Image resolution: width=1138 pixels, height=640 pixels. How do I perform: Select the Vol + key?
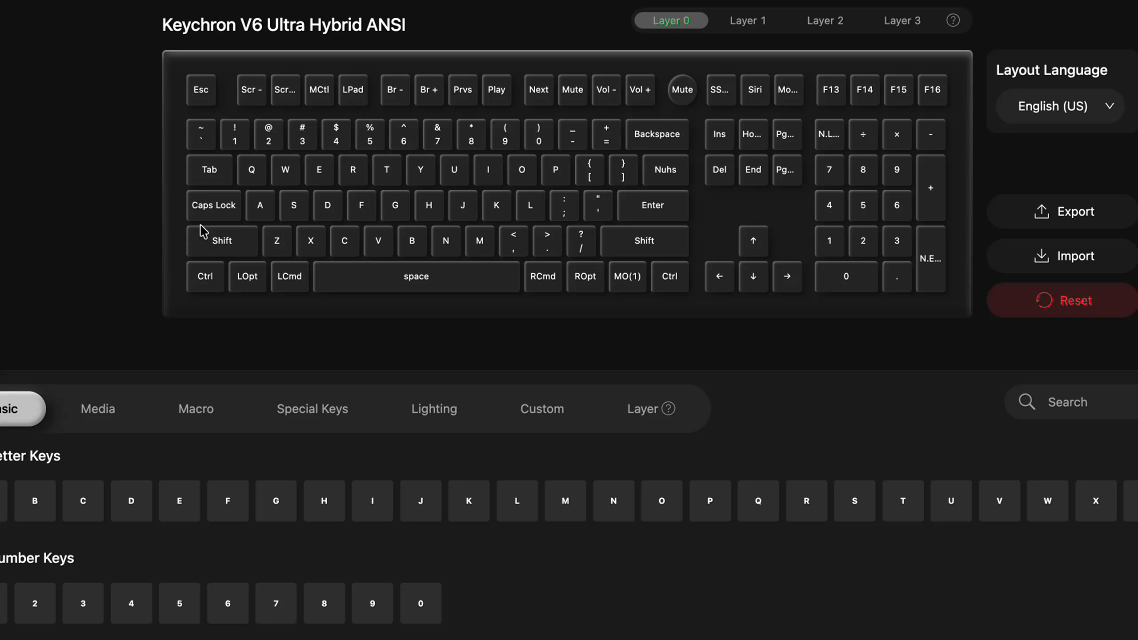[640, 90]
